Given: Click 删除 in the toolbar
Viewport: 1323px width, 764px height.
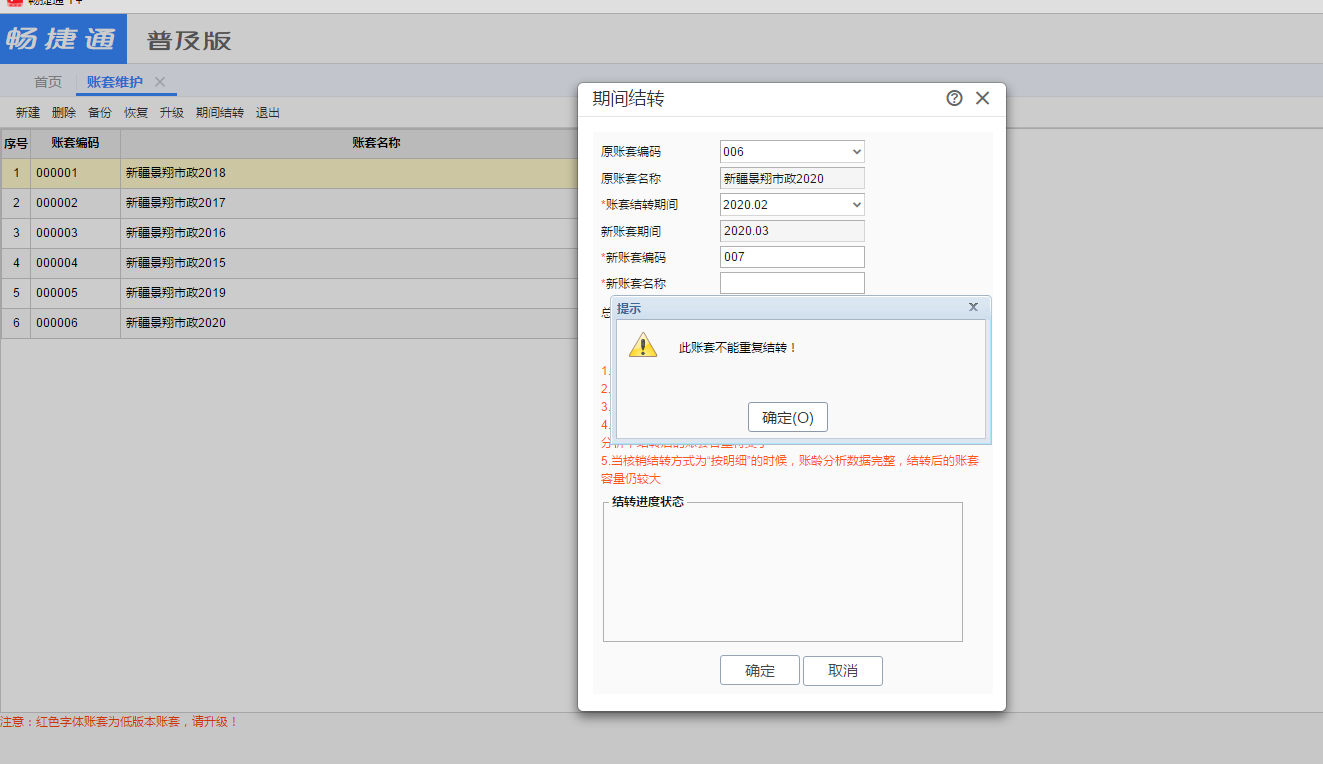Looking at the screenshot, I should (64, 113).
